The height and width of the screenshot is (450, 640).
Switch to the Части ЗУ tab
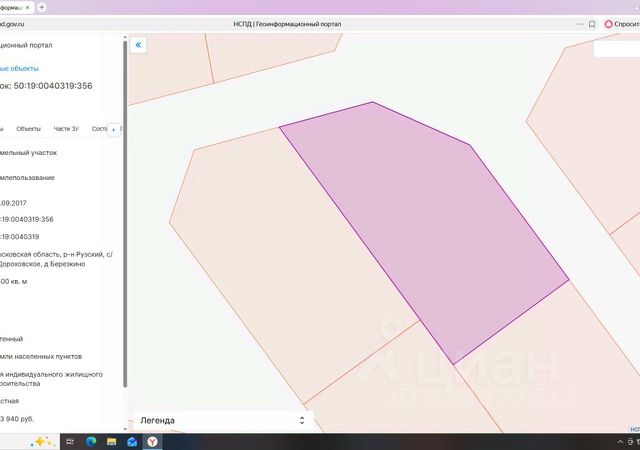pyautogui.click(x=66, y=129)
